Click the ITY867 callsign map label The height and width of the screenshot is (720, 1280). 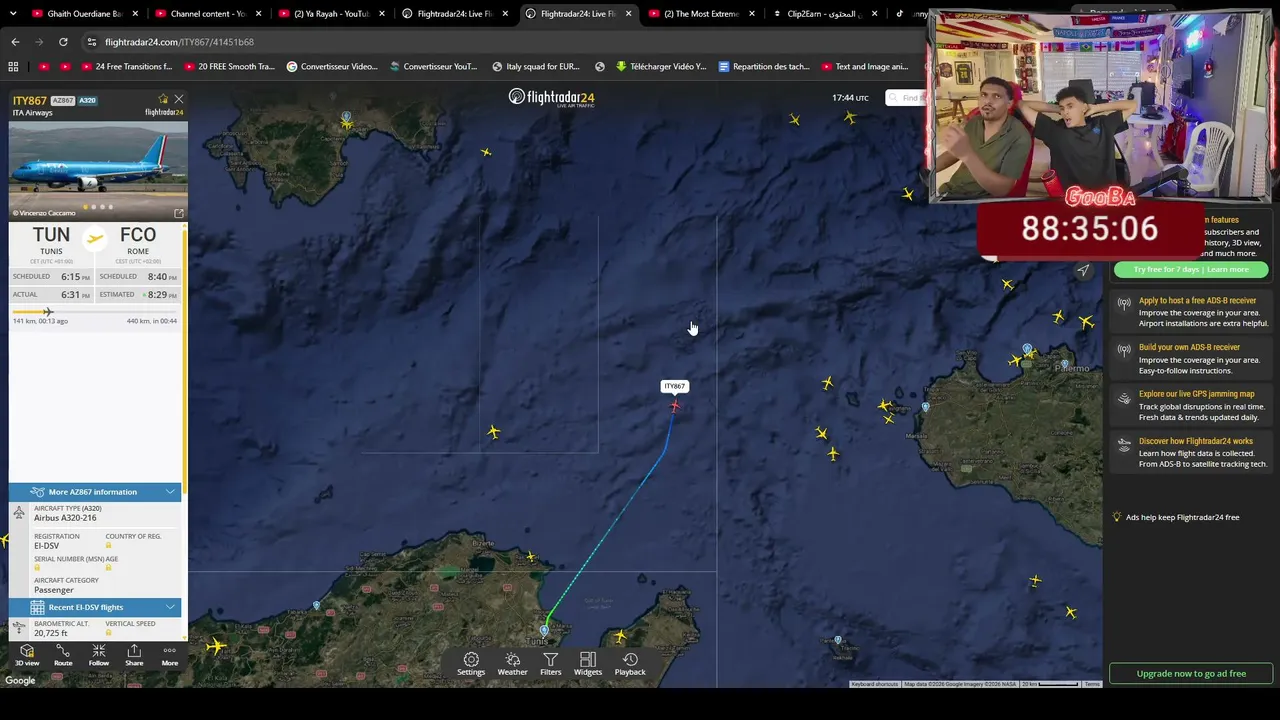(x=675, y=386)
